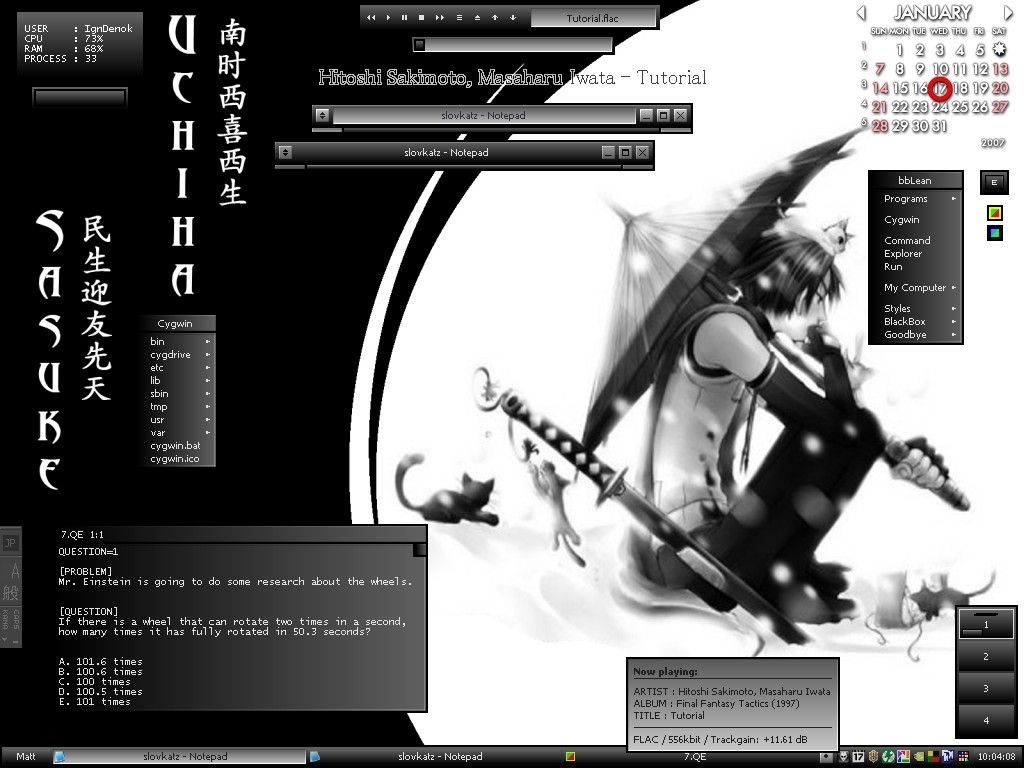Click the alien mask tray icon
1024x768 pixels.
844,756
